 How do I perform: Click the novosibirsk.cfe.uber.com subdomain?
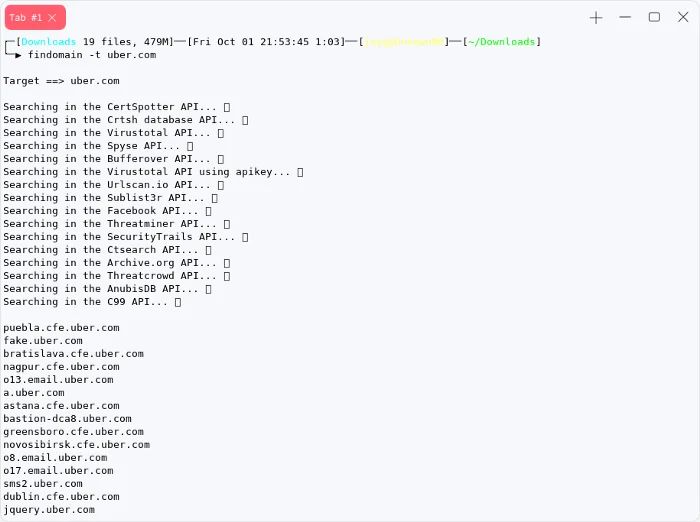pyautogui.click(x=77, y=445)
